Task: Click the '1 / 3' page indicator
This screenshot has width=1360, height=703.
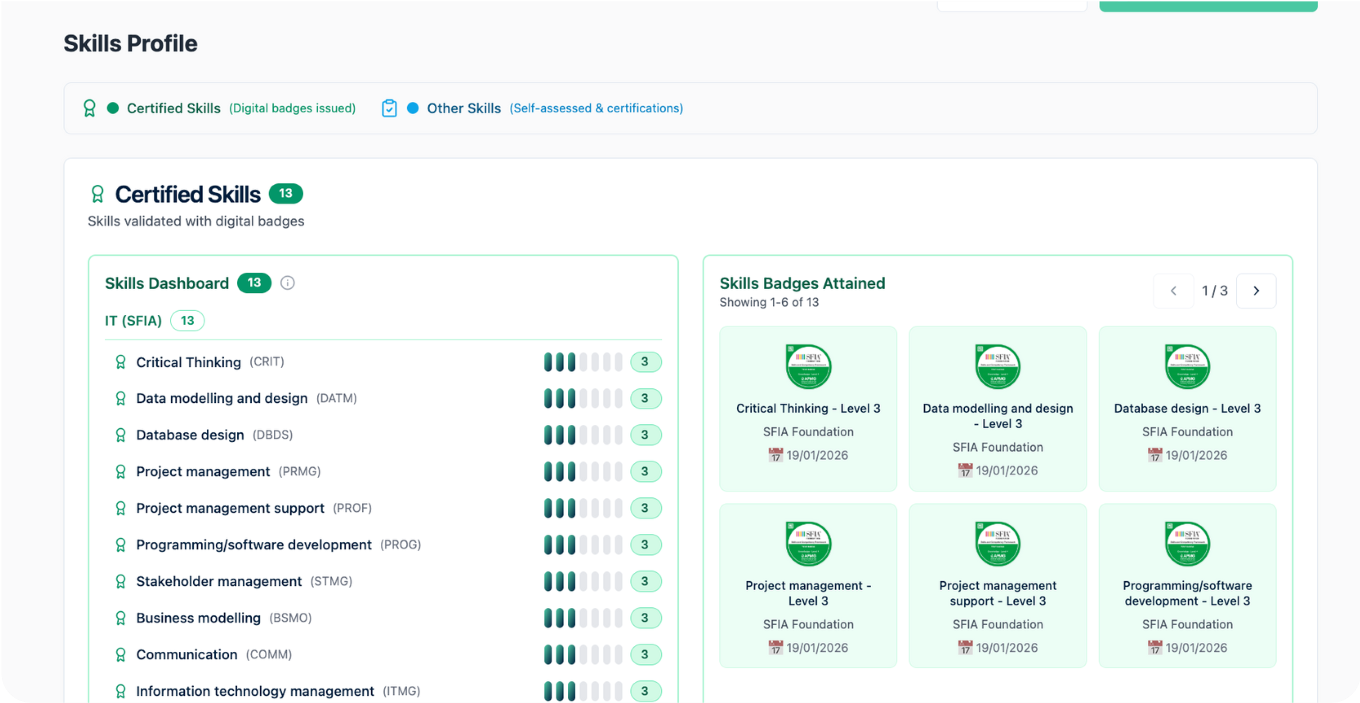Action: pos(1214,291)
